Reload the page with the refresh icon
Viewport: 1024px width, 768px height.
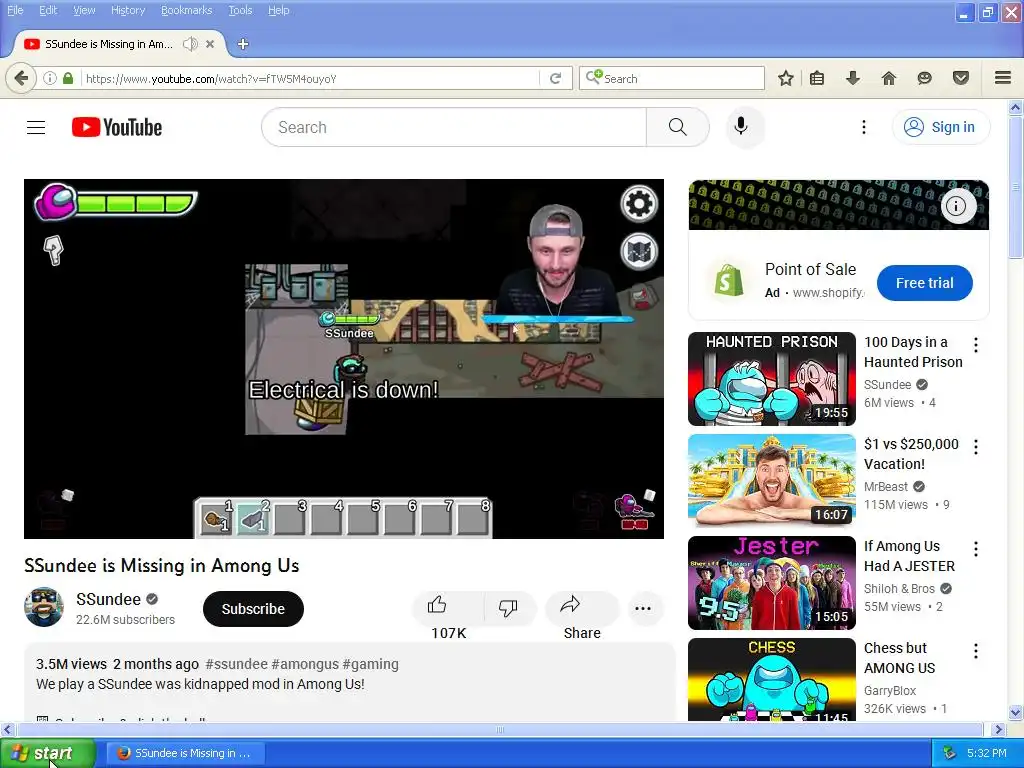(x=556, y=78)
